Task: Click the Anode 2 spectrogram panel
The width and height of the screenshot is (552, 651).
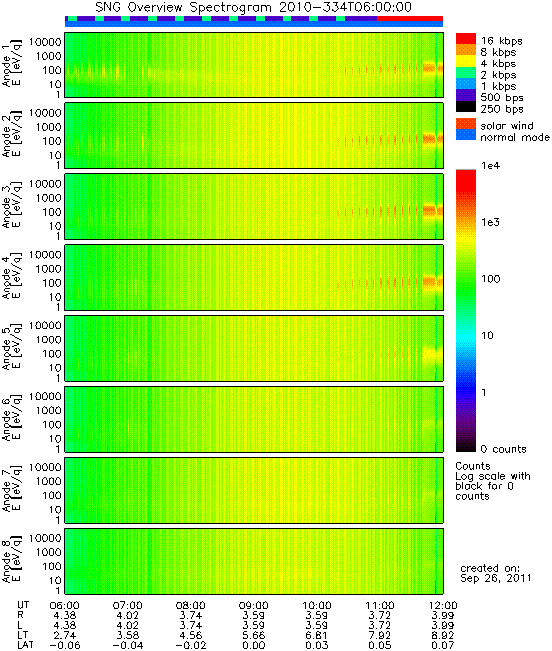Action: [254, 135]
